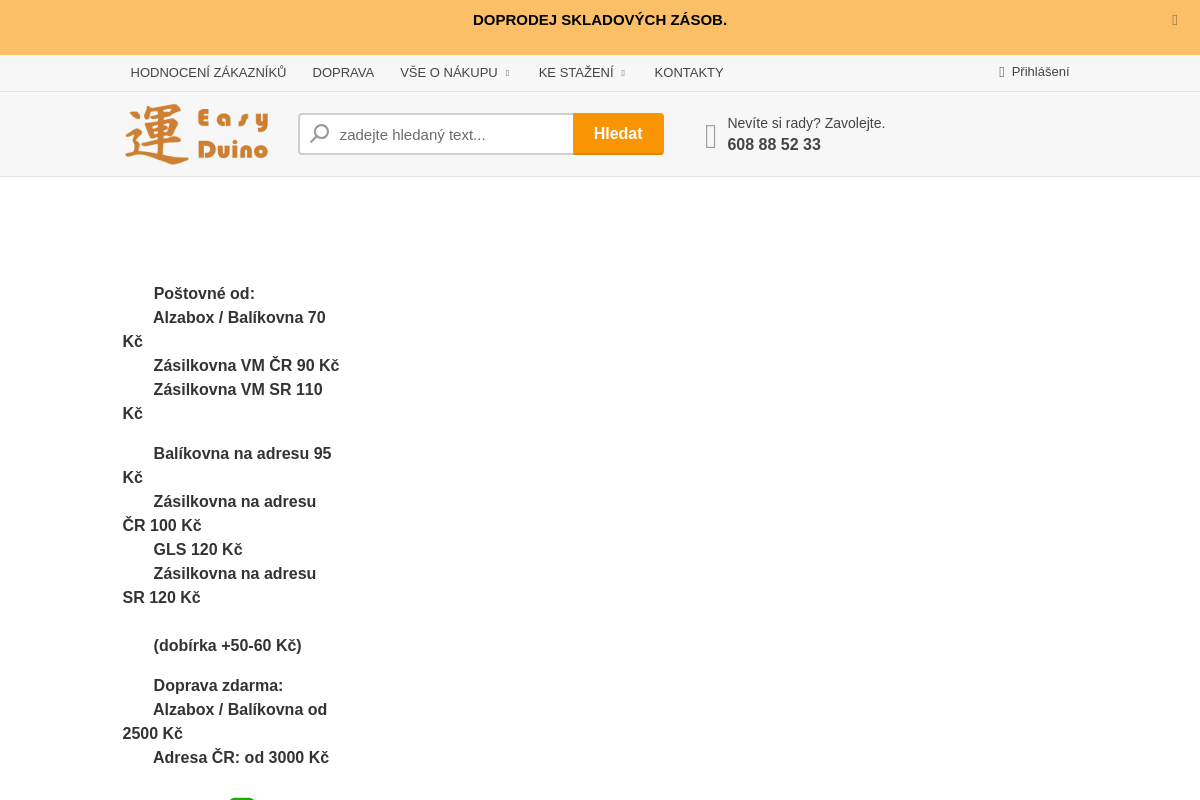The image size is (1200, 800).
Task: Click the DOPRODEJ SKLADOVÝCH ZÁSOB banner text
Action: coord(600,20)
